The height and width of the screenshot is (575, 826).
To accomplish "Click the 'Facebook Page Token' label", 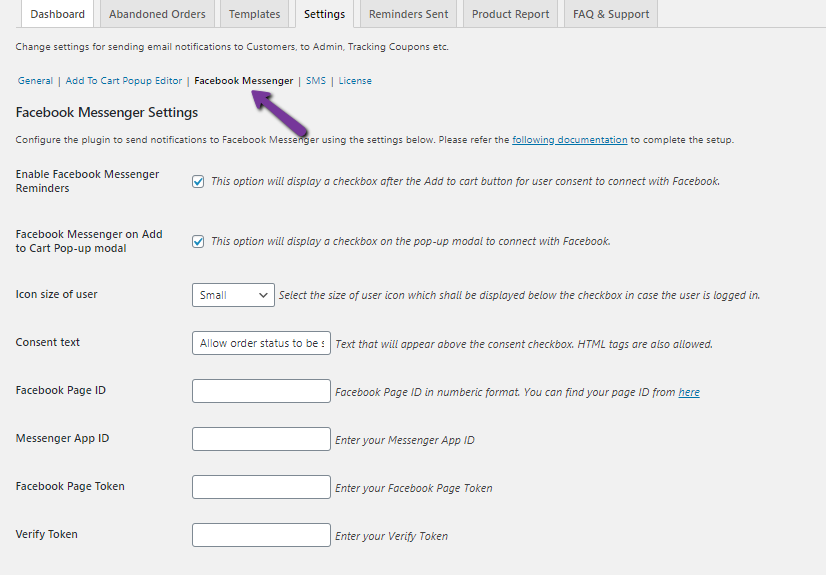I will coord(70,486).
